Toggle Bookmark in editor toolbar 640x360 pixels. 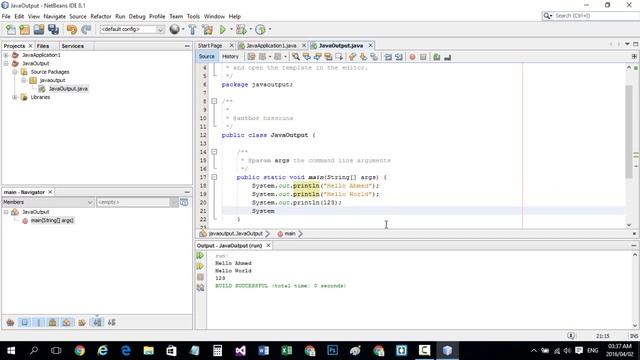tap(374, 57)
